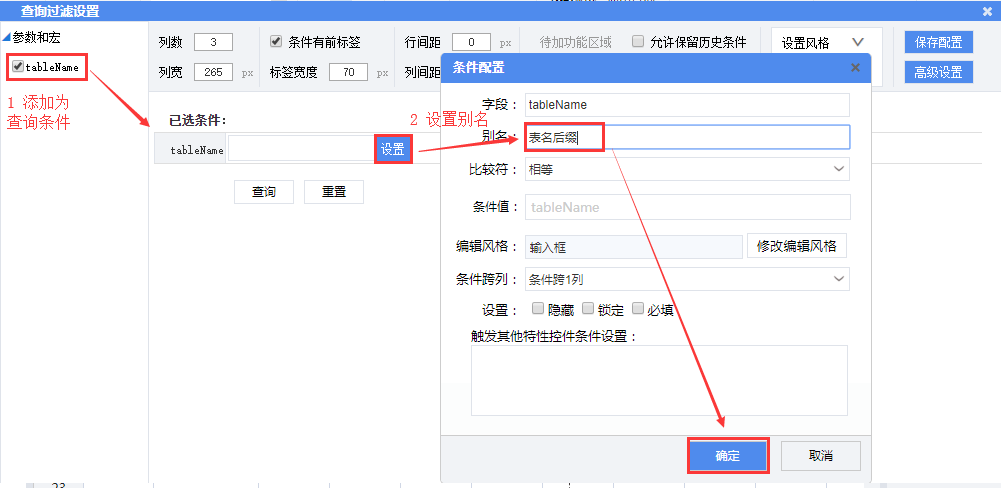Collapse the 参数和宏 tree node
1001x488 pixels.
click(7, 38)
